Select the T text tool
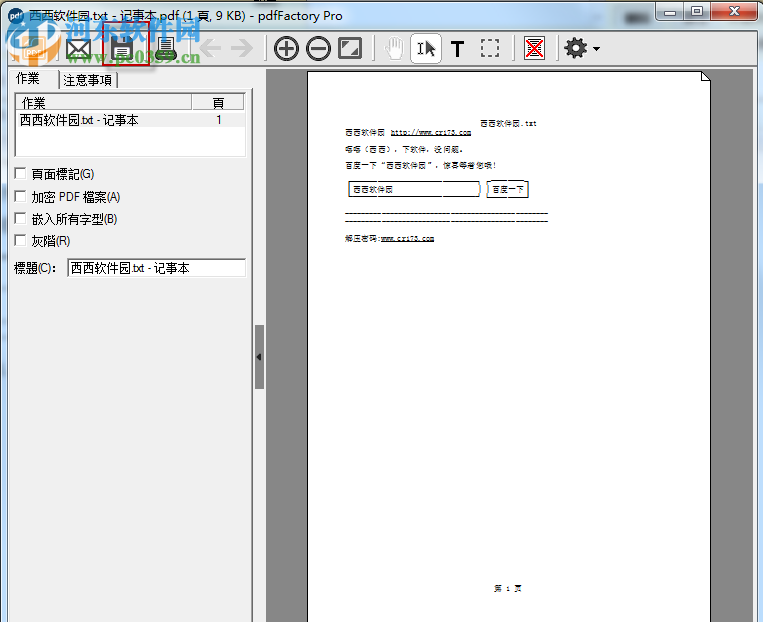The height and width of the screenshot is (622, 763). [x=457, y=49]
